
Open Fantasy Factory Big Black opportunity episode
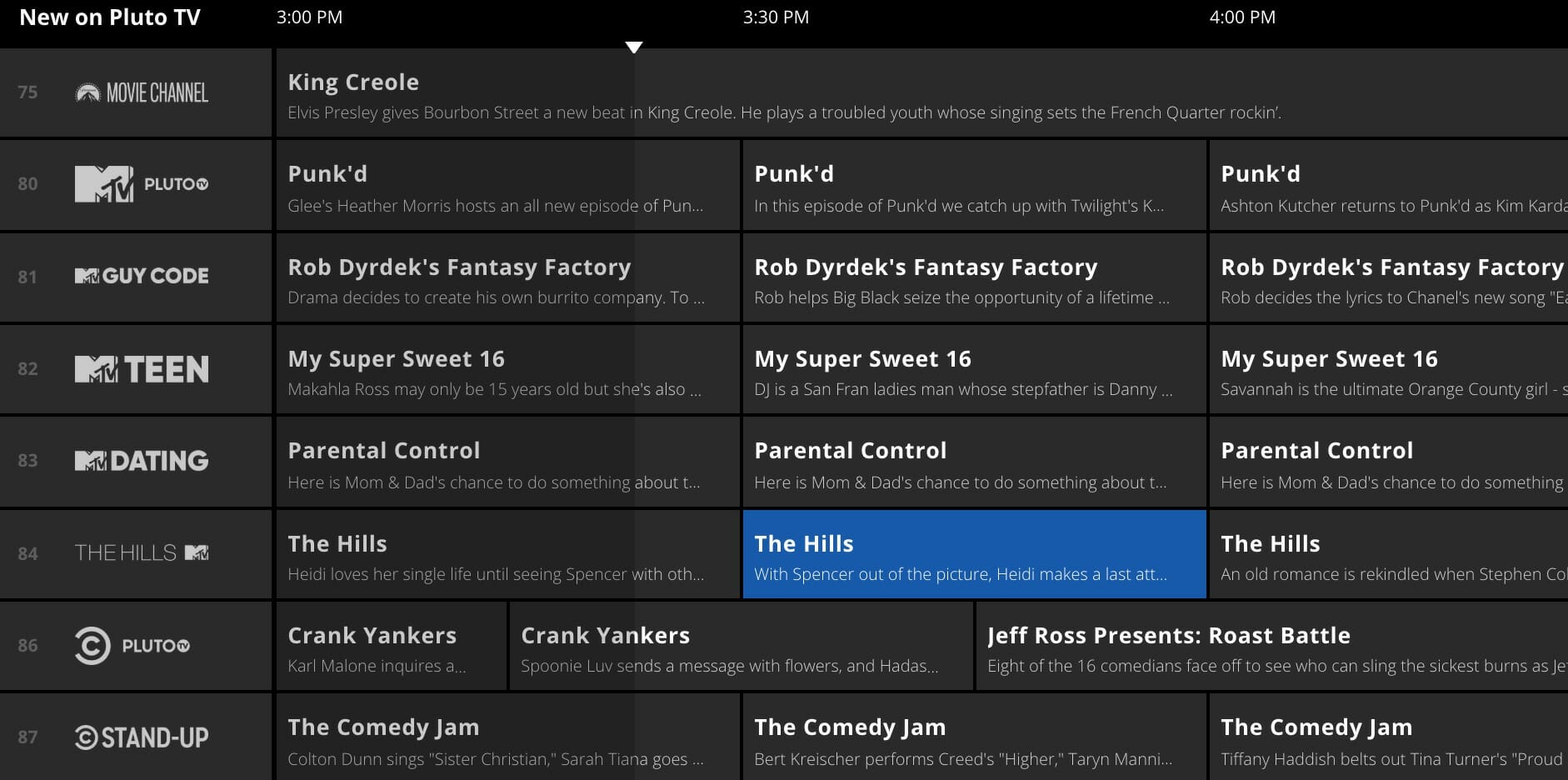pyautogui.click(x=975, y=277)
